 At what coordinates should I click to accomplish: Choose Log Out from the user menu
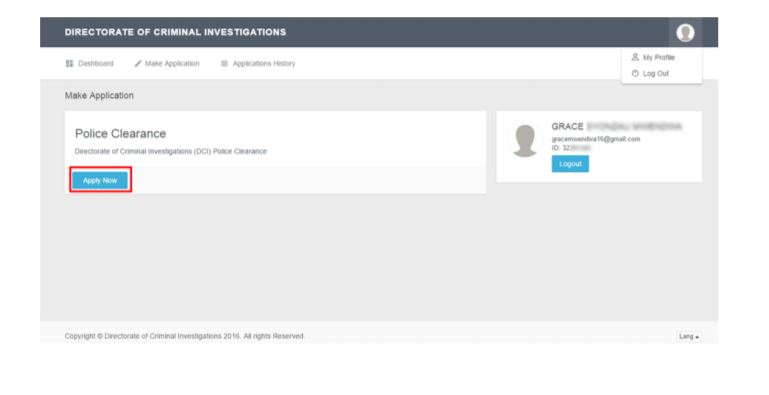coord(650,74)
